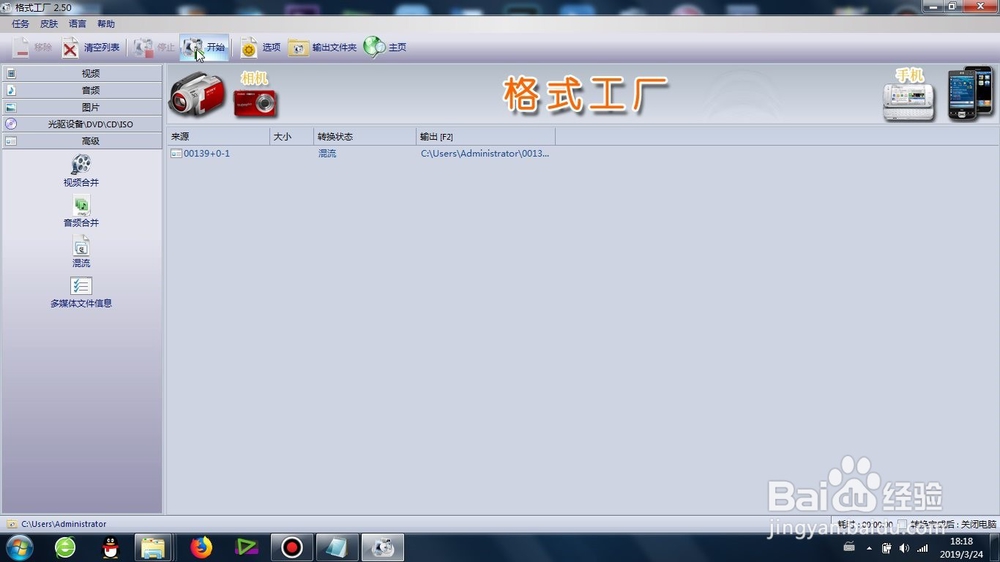Show hidden tray icons arrow
This screenshot has width=1000, height=562.
[x=869, y=548]
